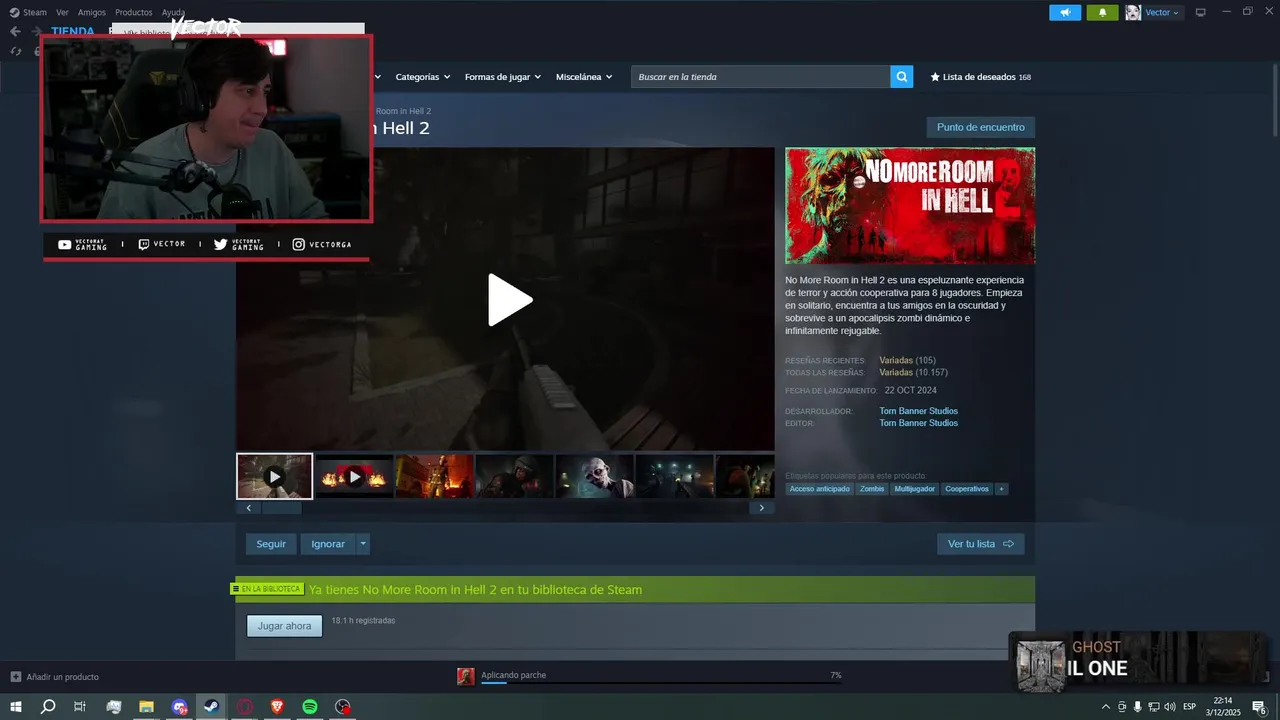
Task: Open Steam announcements megaphone button
Action: [x=1065, y=12]
